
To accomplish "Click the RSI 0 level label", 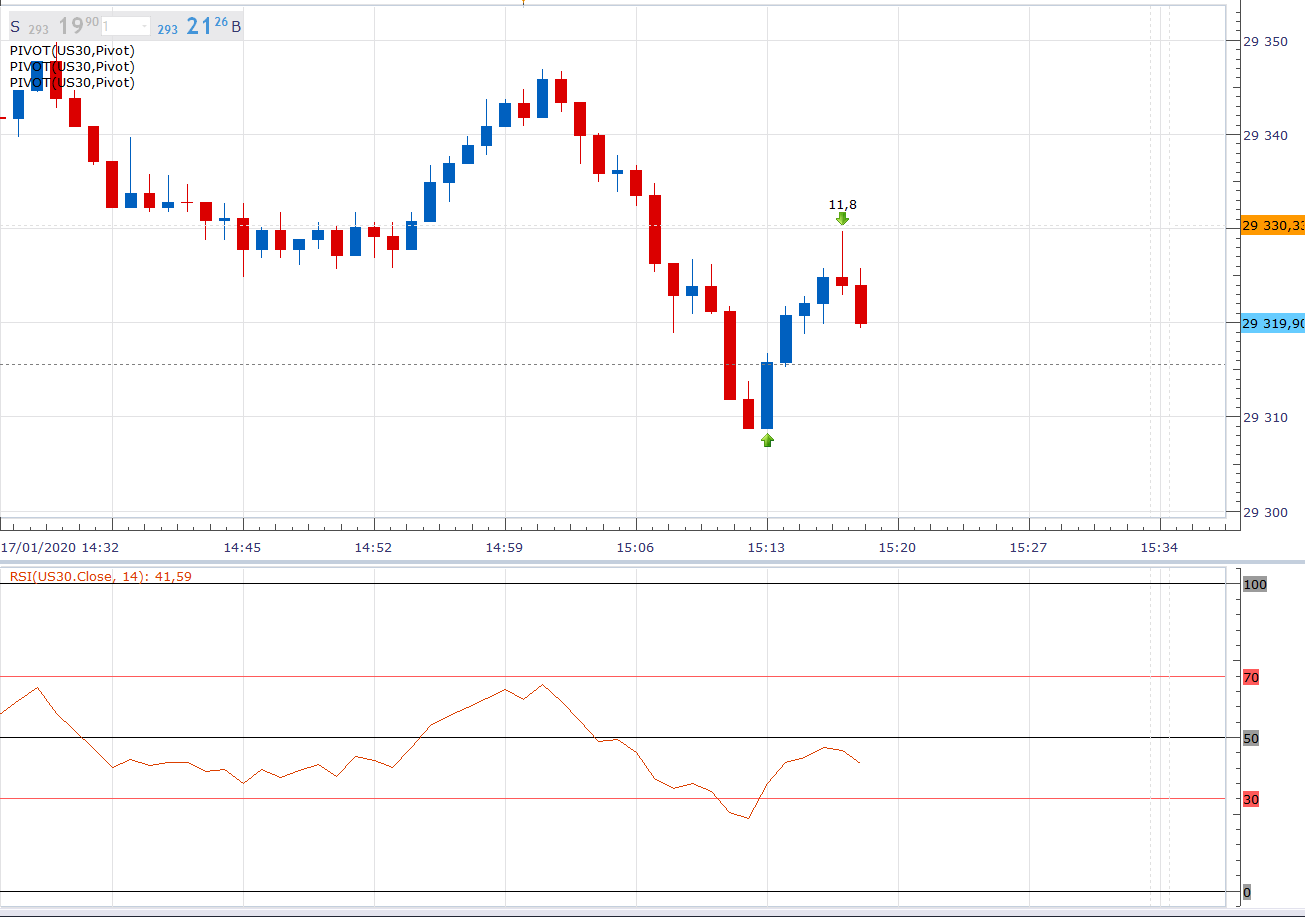I will (x=1247, y=892).
